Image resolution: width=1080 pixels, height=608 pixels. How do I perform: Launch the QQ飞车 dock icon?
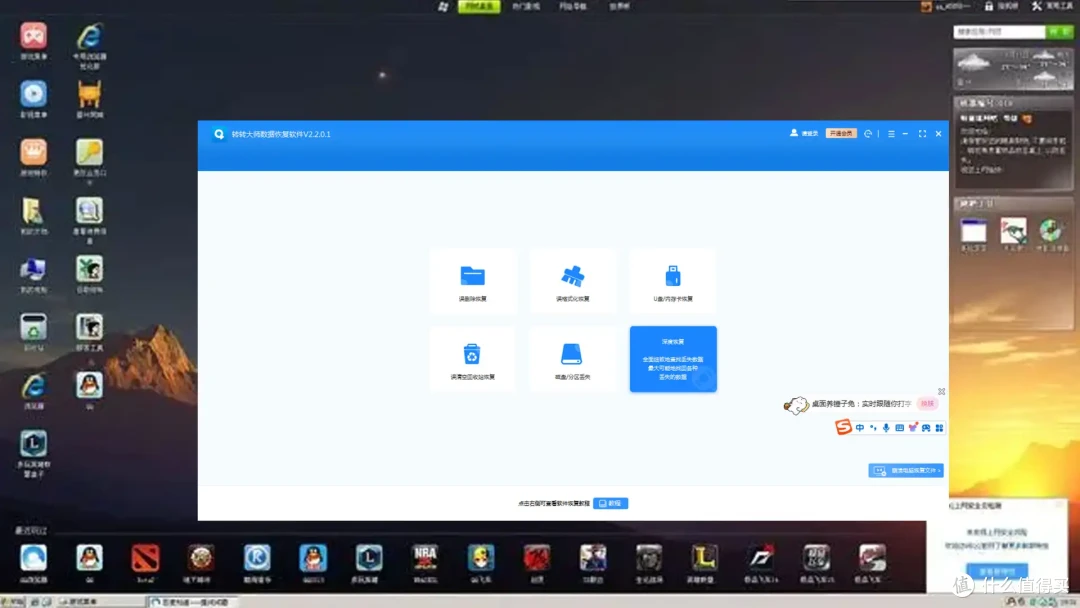[481, 558]
